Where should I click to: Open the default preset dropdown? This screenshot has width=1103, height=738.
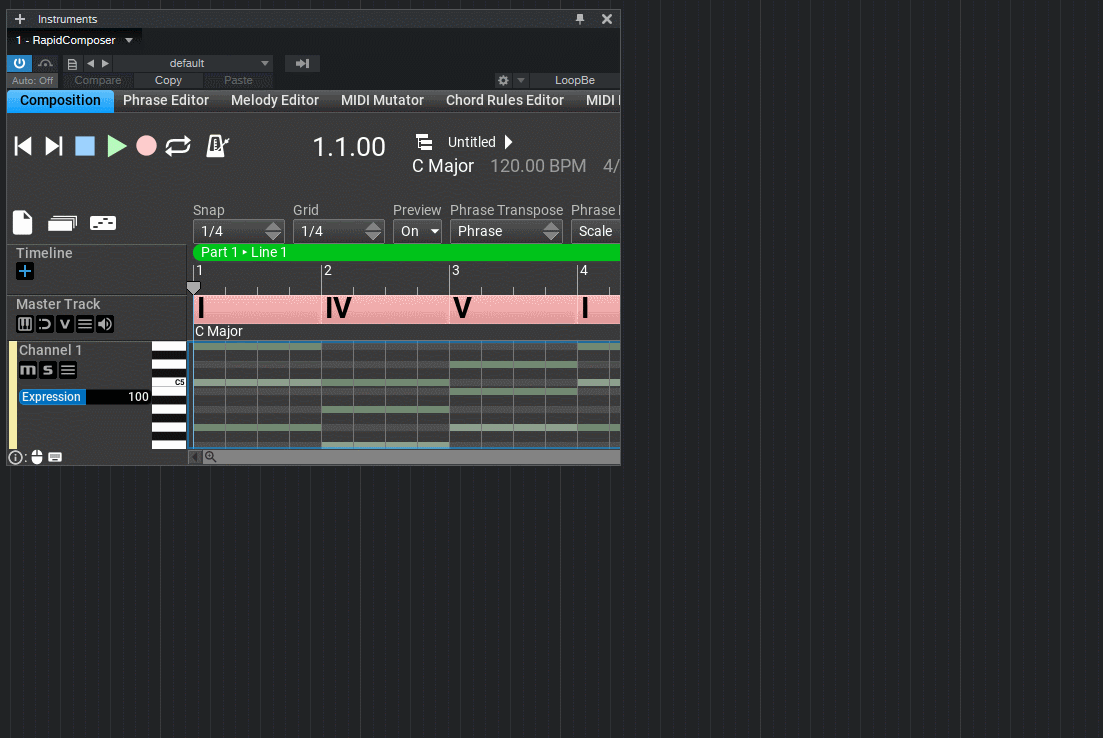pos(193,63)
